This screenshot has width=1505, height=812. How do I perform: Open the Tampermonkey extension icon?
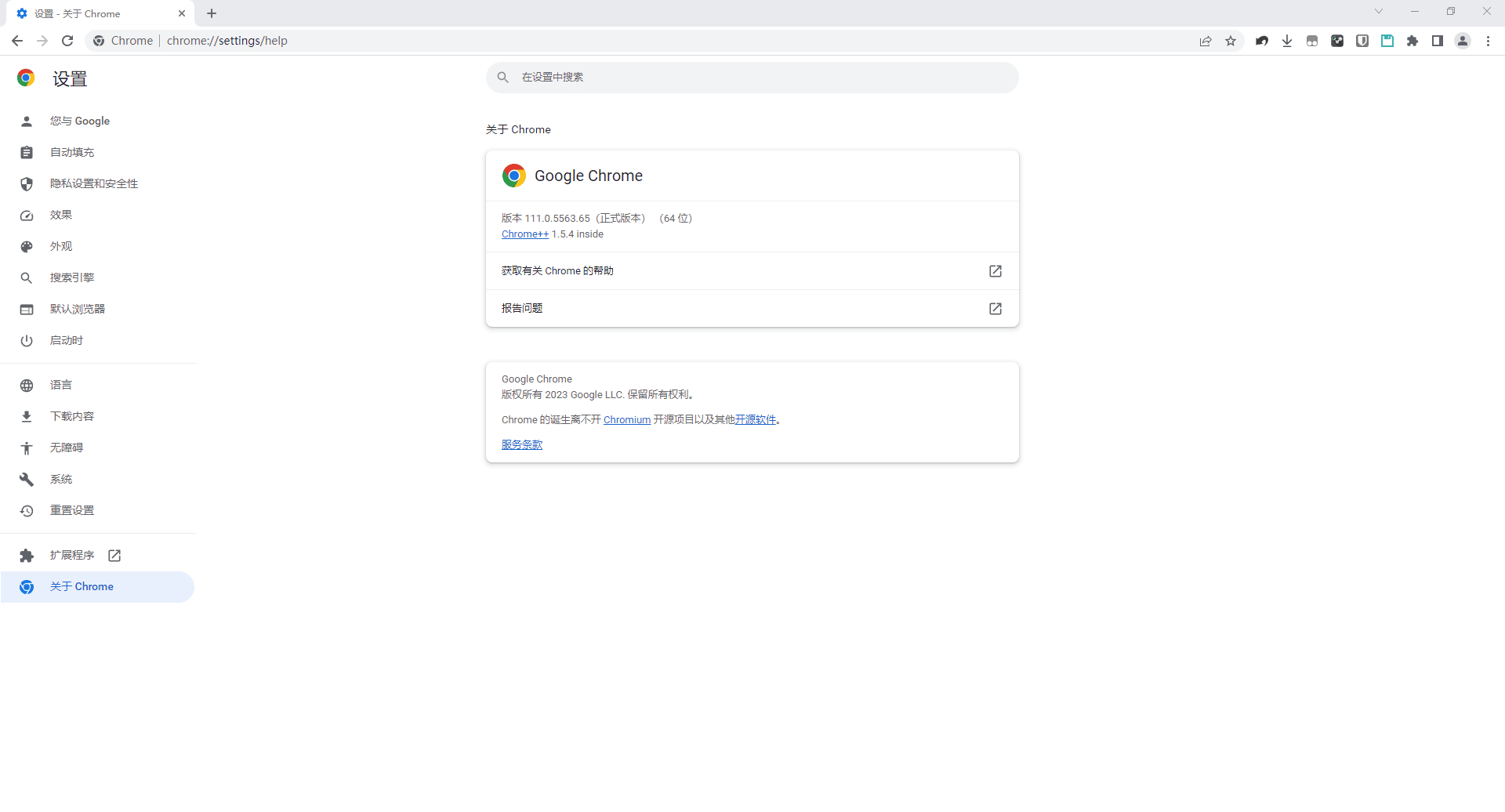pos(1312,41)
